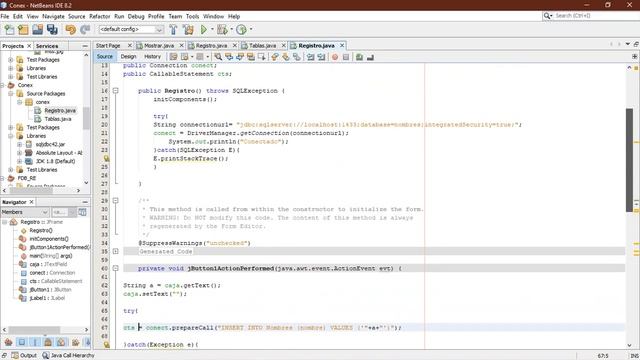The image size is (640, 360).
Task: Select the Source view button
Action: [x=104, y=57]
